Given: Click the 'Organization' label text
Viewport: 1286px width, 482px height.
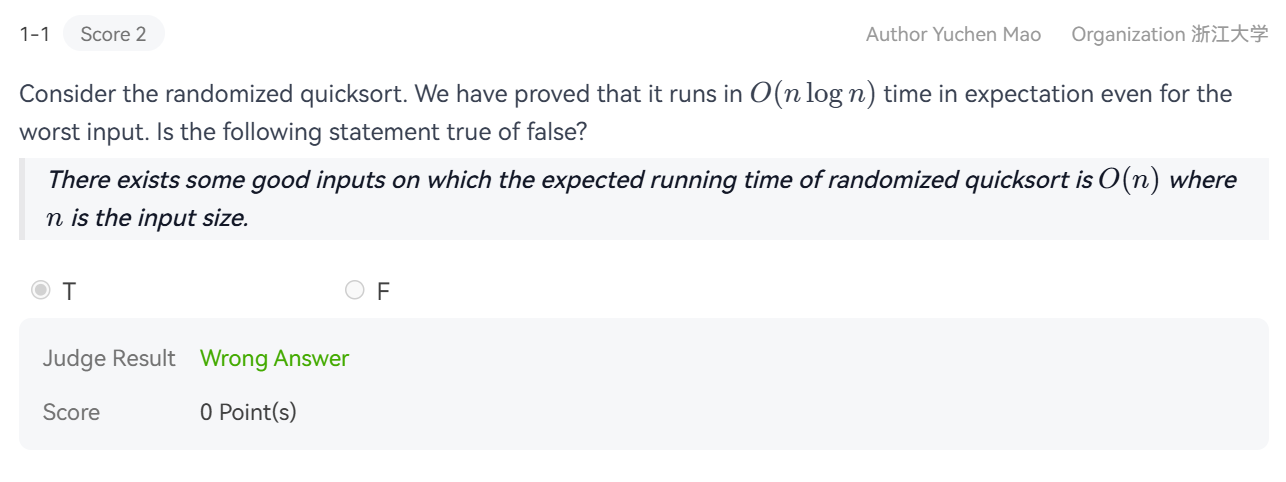Looking at the screenshot, I should (1127, 35).
